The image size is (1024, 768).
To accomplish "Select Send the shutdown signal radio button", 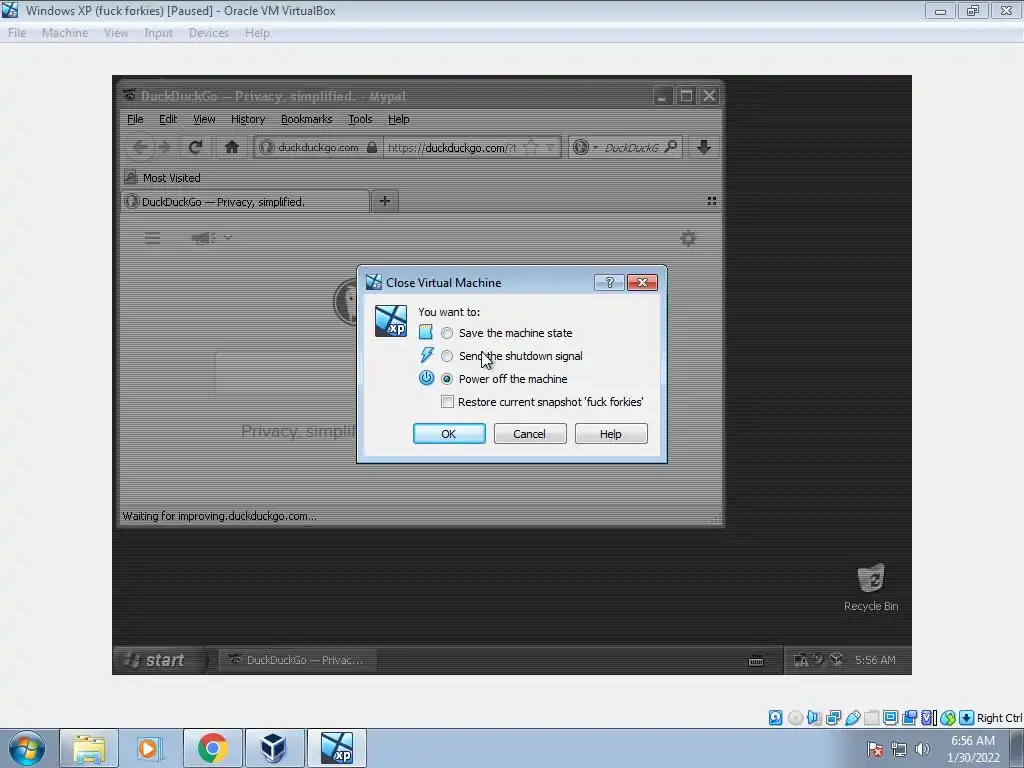I will 447,356.
